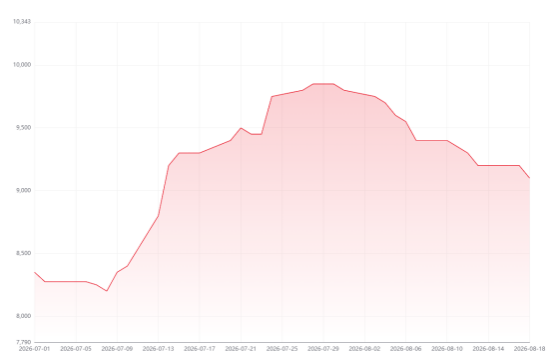Select the 2026-07-17 axis date
This screenshot has width=554, height=363.
pyautogui.click(x=200, y=349)
